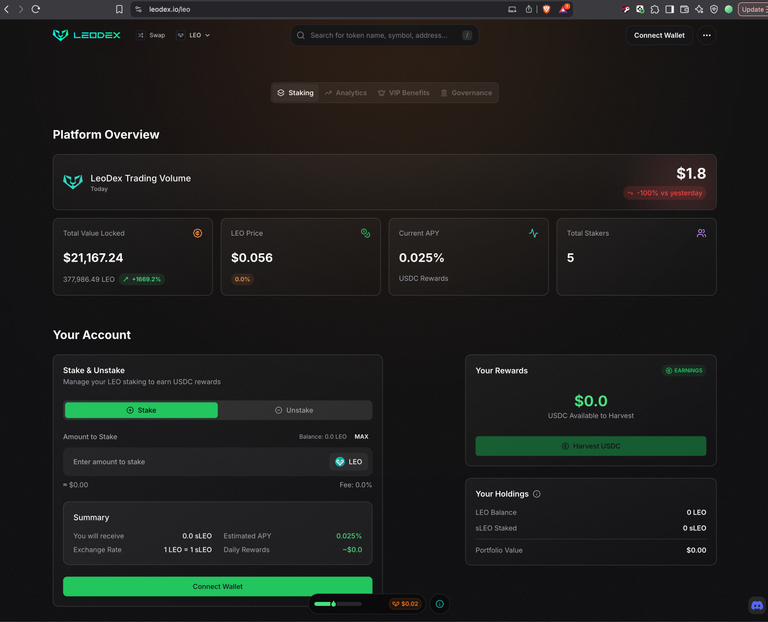The image size is (768, 622).
Task: Click the +1669.2% change badge
Action: pos(142,279)
